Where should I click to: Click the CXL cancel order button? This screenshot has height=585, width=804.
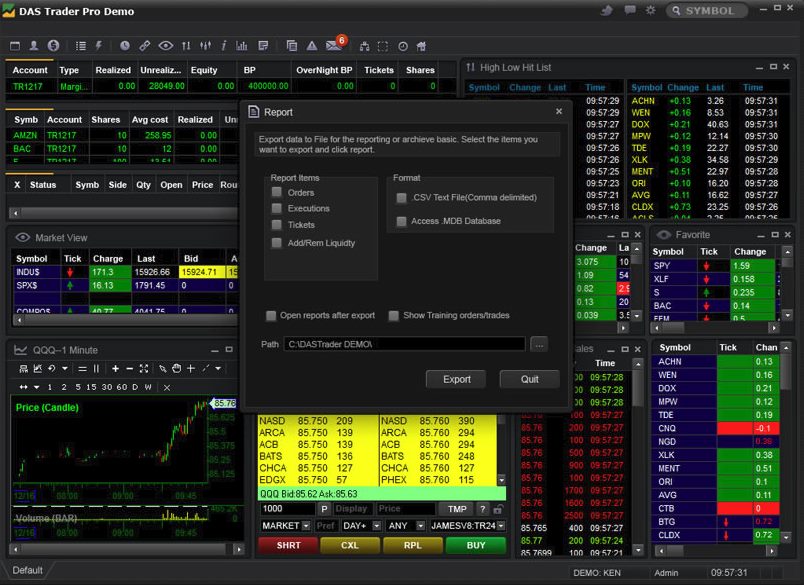350,546
